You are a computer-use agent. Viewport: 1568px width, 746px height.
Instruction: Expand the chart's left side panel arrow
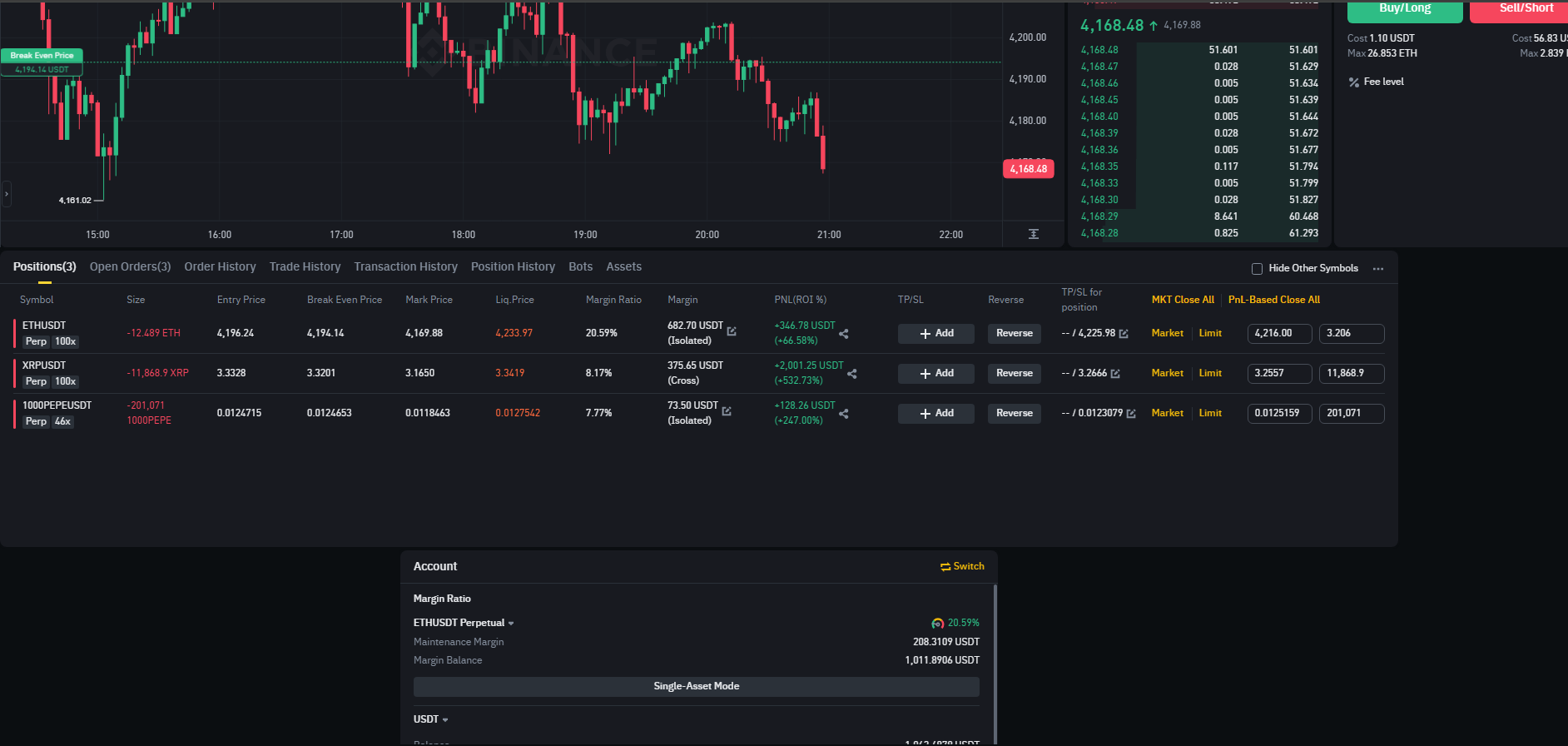click(7, 194)
